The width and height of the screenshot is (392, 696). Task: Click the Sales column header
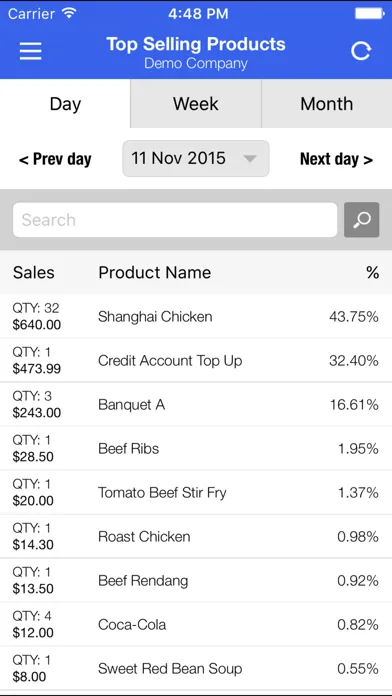(34, 272)
